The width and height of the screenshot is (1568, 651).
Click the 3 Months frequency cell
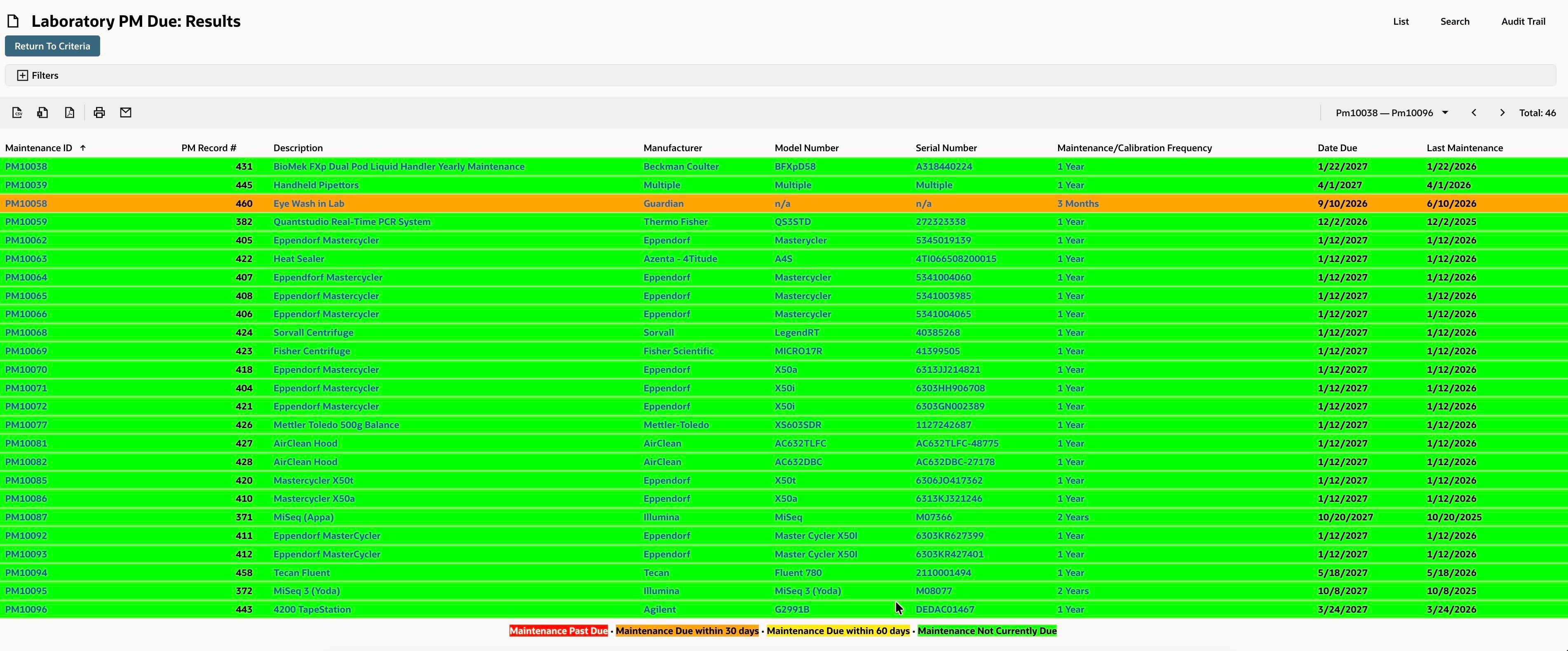click(x=1078, y=203)
